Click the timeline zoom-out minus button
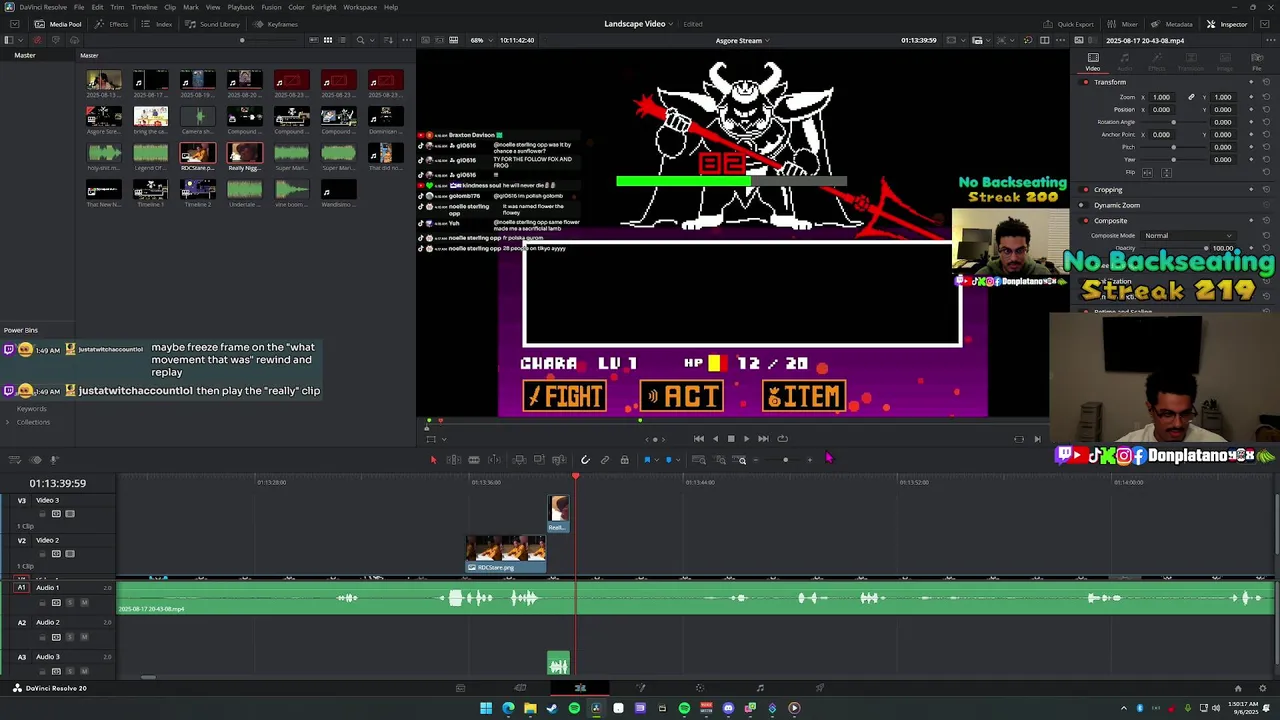1280x720 pixels. pos(757,460)
